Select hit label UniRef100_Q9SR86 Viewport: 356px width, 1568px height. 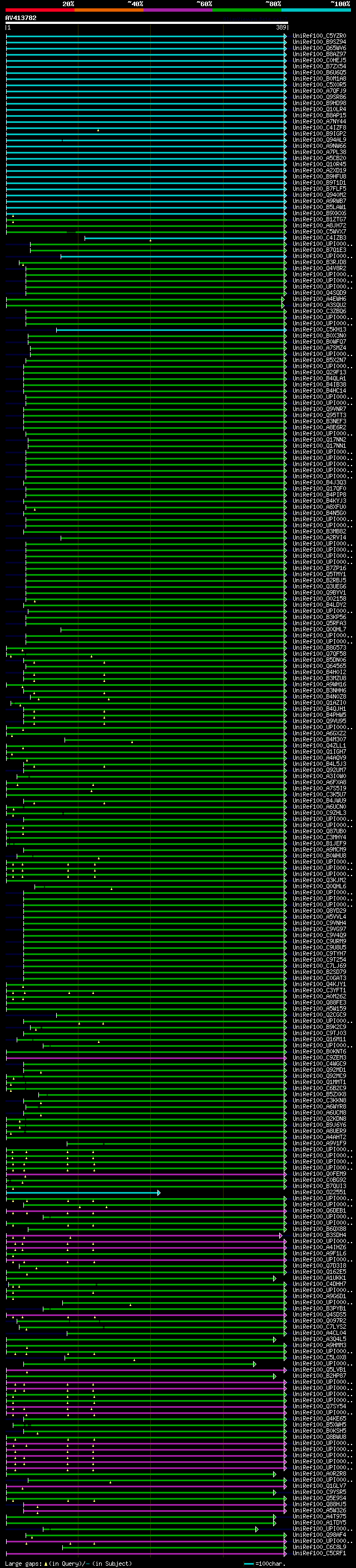[x=319, y=97]
